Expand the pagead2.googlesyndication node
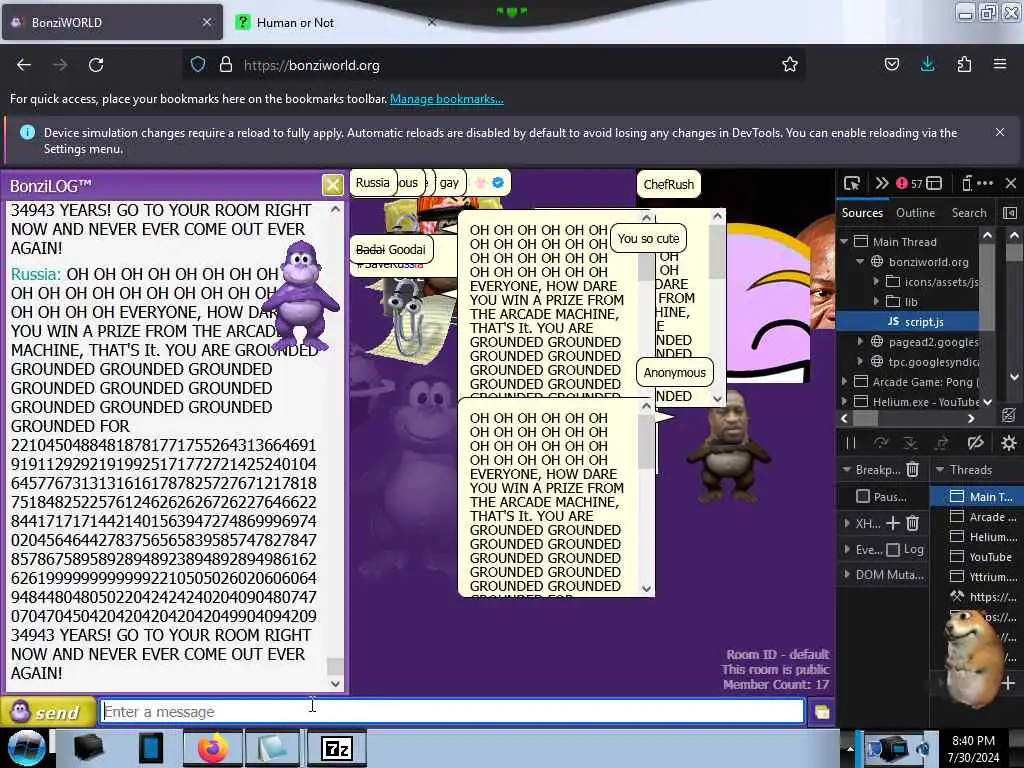The height and width of the screenshot is (768, 1024). pos(859,342)
